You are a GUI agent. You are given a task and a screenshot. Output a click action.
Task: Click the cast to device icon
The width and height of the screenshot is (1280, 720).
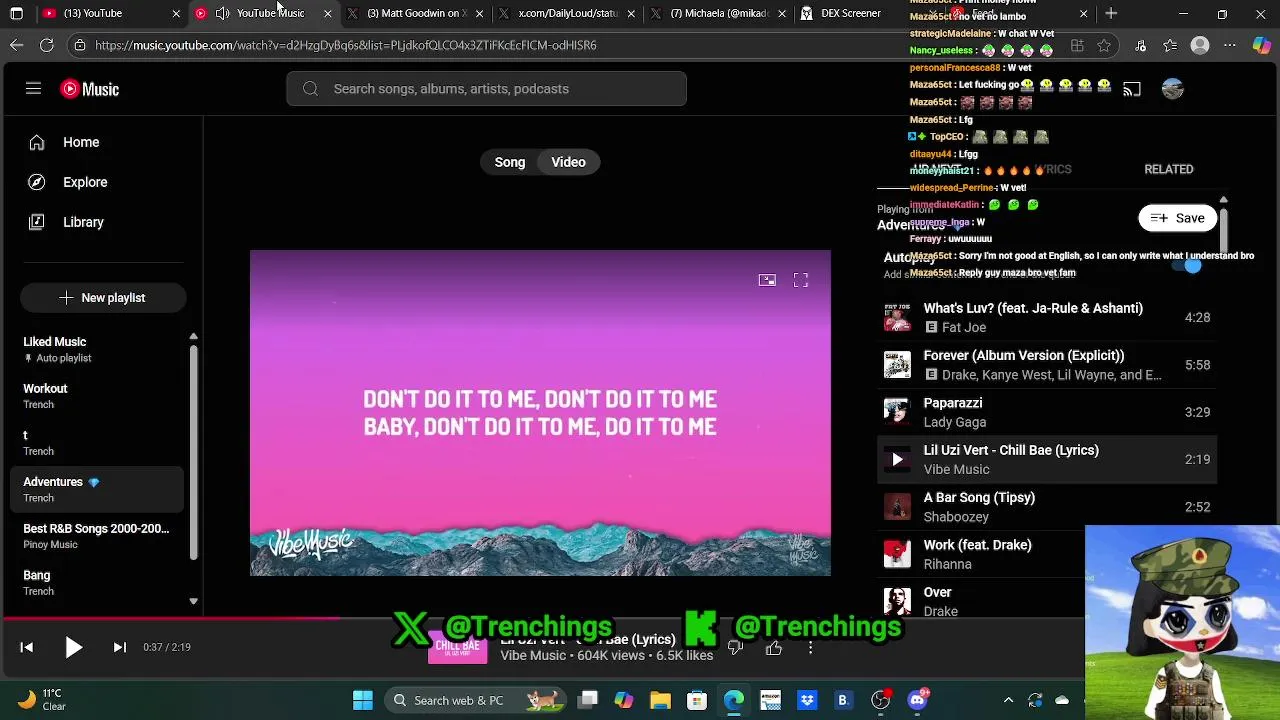pos(1131,89)
